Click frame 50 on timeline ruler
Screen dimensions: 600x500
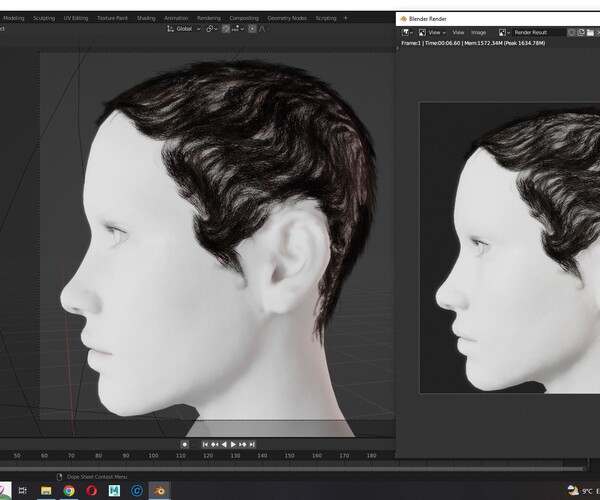[17, 456]
